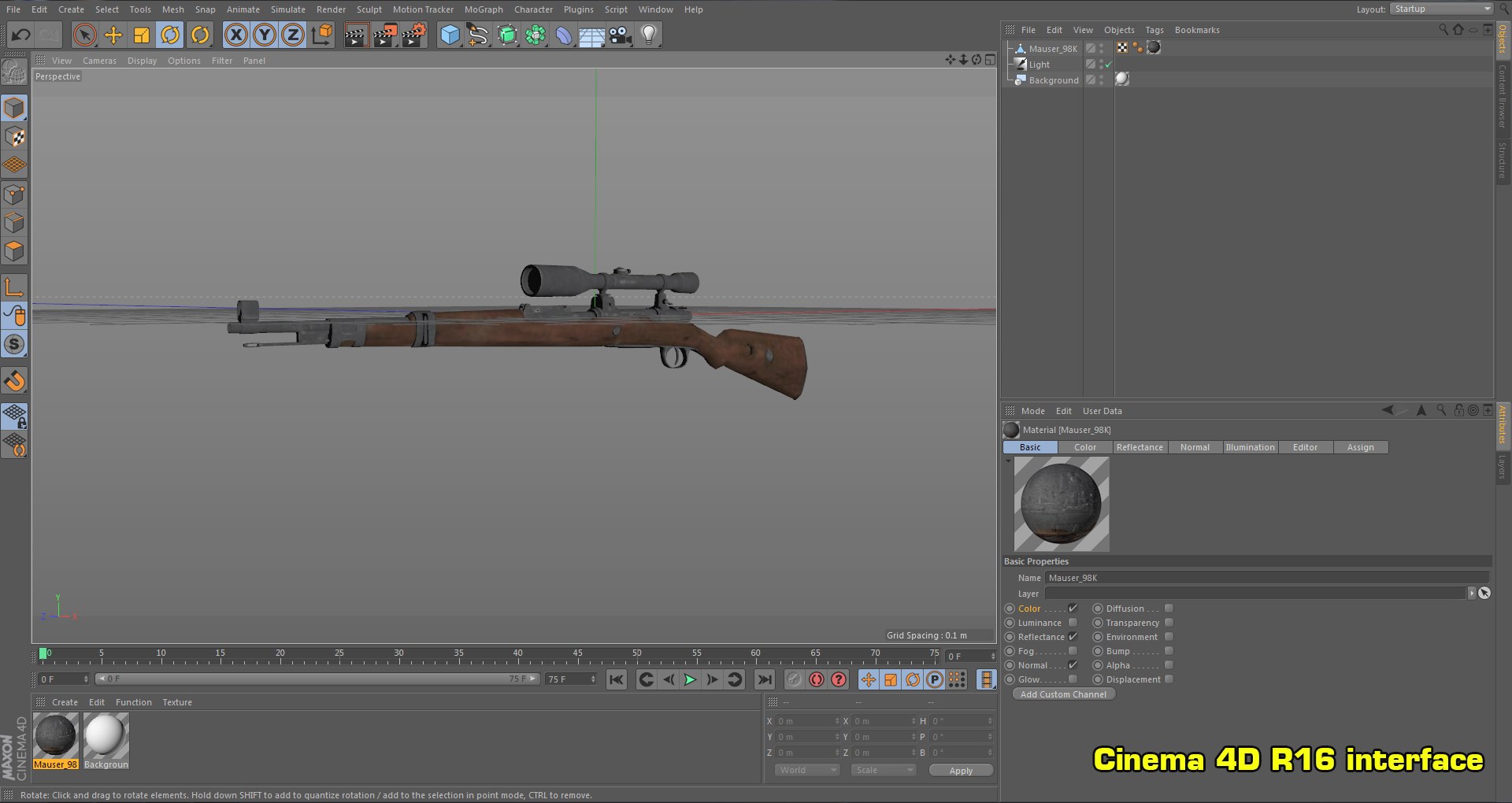
Task: Open the Sculpt menu
Action: click(x=369, y=9)
